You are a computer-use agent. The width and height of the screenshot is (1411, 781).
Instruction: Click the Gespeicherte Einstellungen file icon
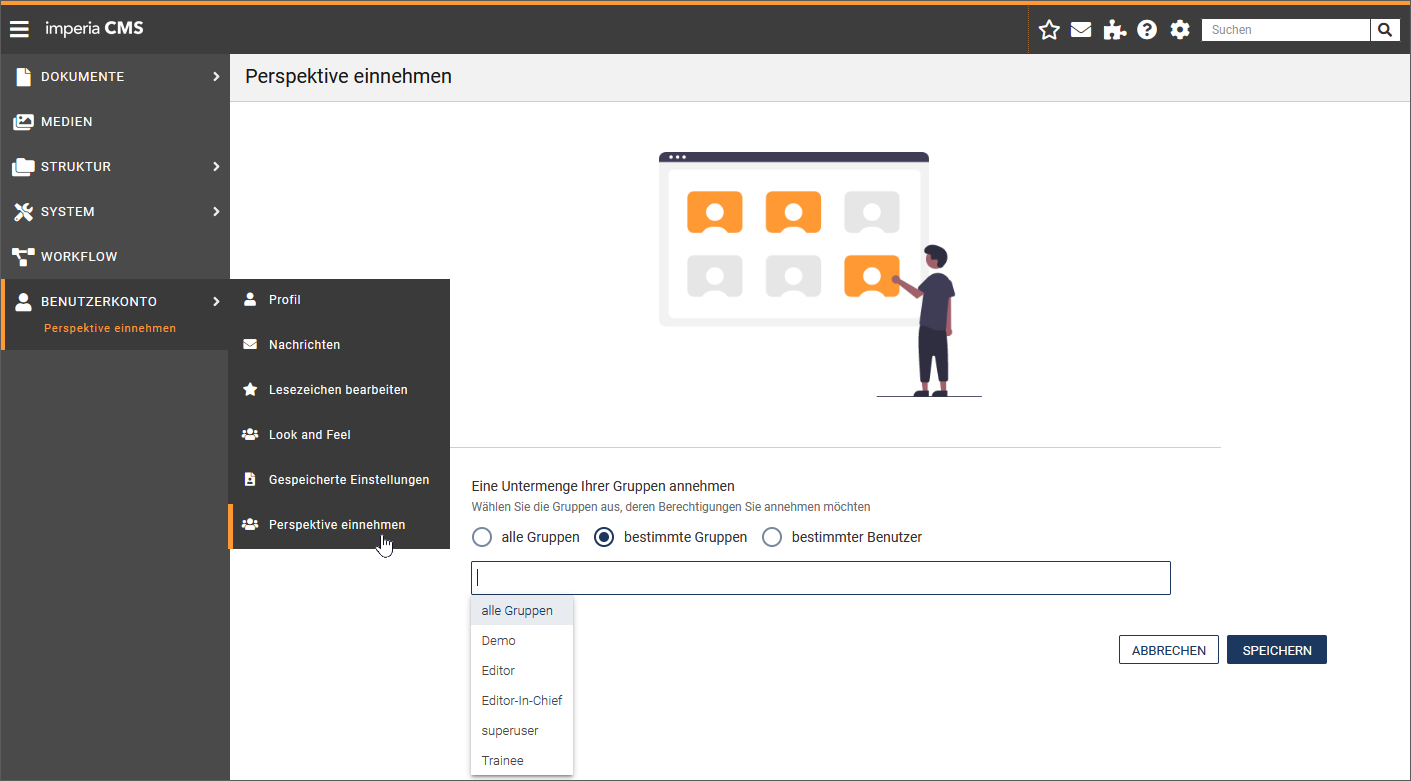(250, 480)
